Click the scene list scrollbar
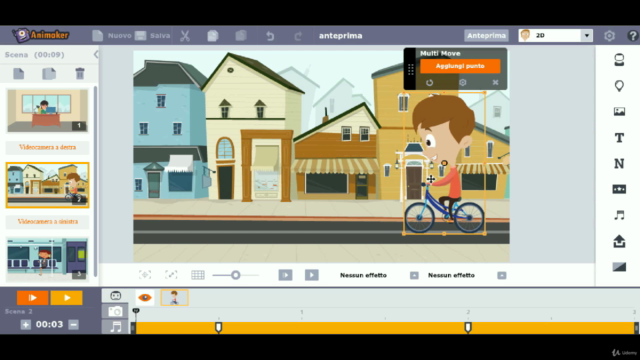The width and height of the screenshot is (640, 360). pos(96,182)
